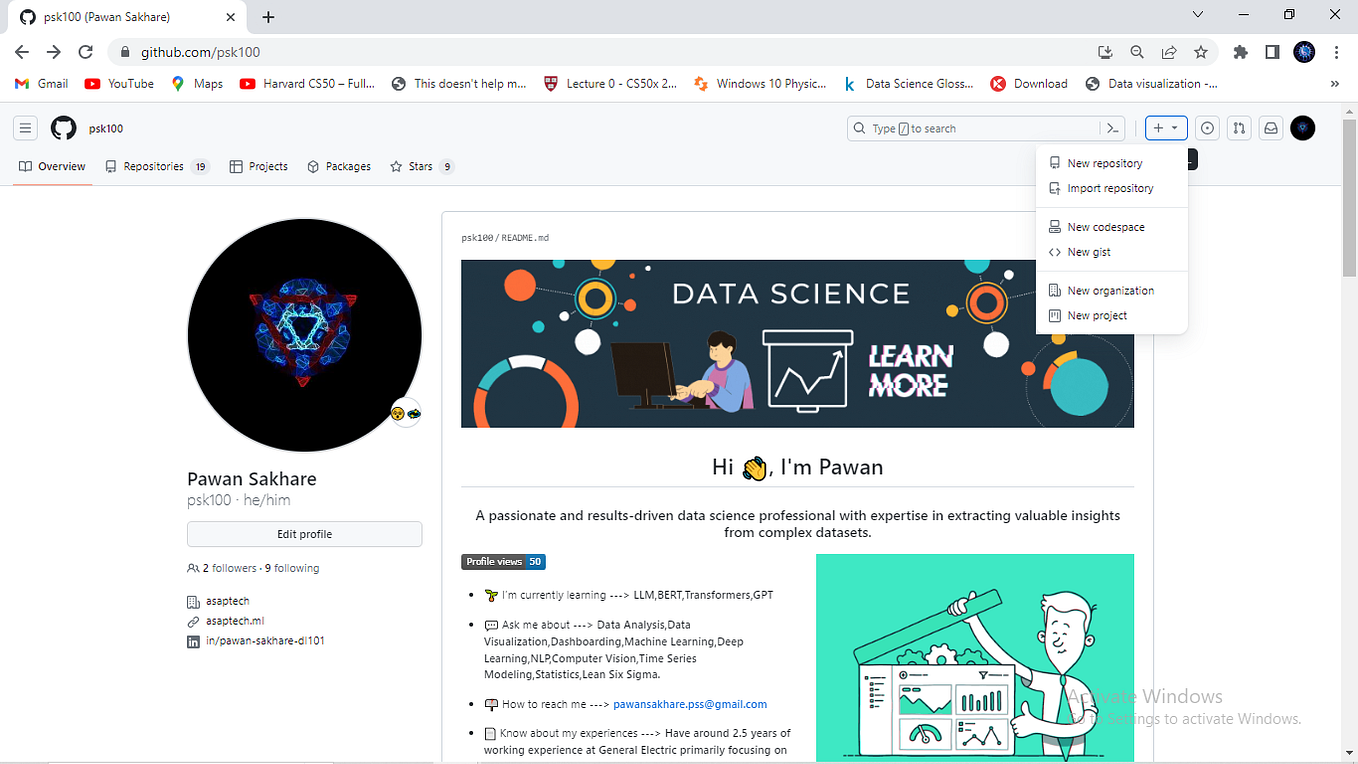Click the organization icon next to asaptech
This screenshot has height=764, width=1358.
pyautogui.click(x=193, y=601)
